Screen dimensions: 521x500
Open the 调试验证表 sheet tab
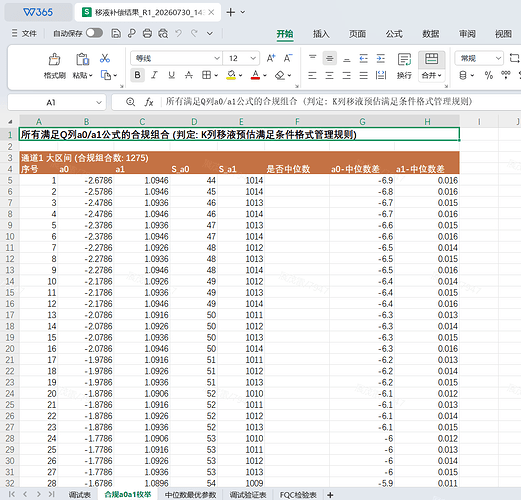click(248, 495)
